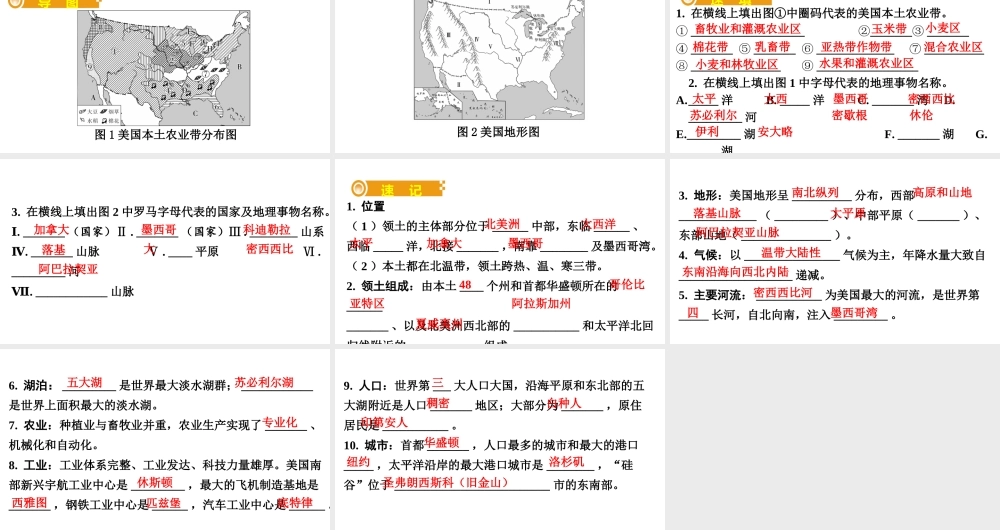Select red answer 小麦区
Viewport: 1000px width, 530px height.
click(943, 28)
